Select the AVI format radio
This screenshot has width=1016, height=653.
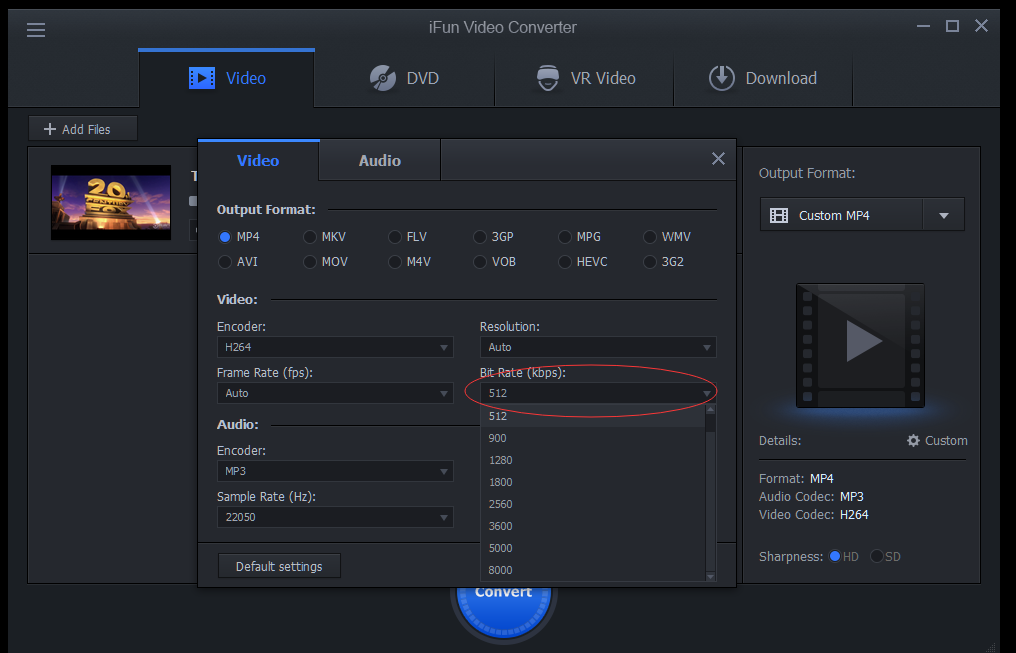(x=225, y=262)
